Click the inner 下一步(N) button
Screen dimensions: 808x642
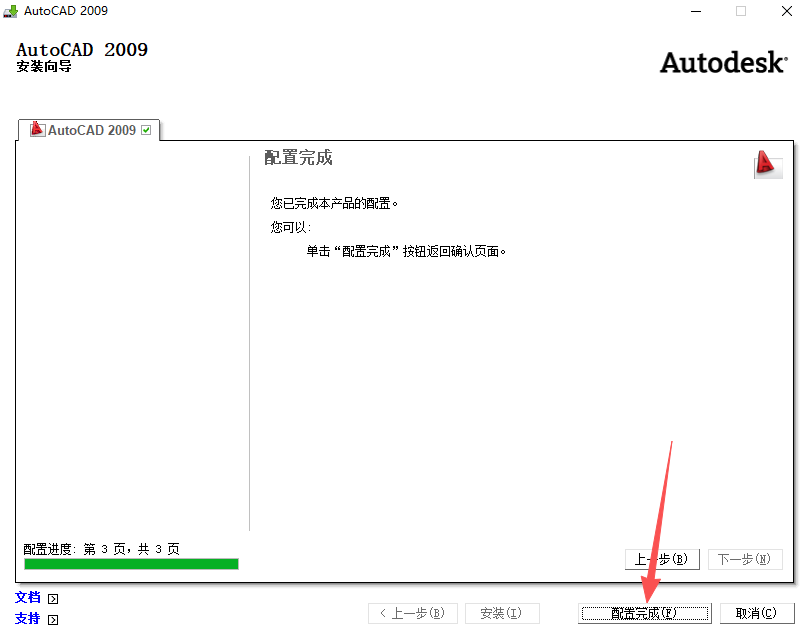(745, 559)
